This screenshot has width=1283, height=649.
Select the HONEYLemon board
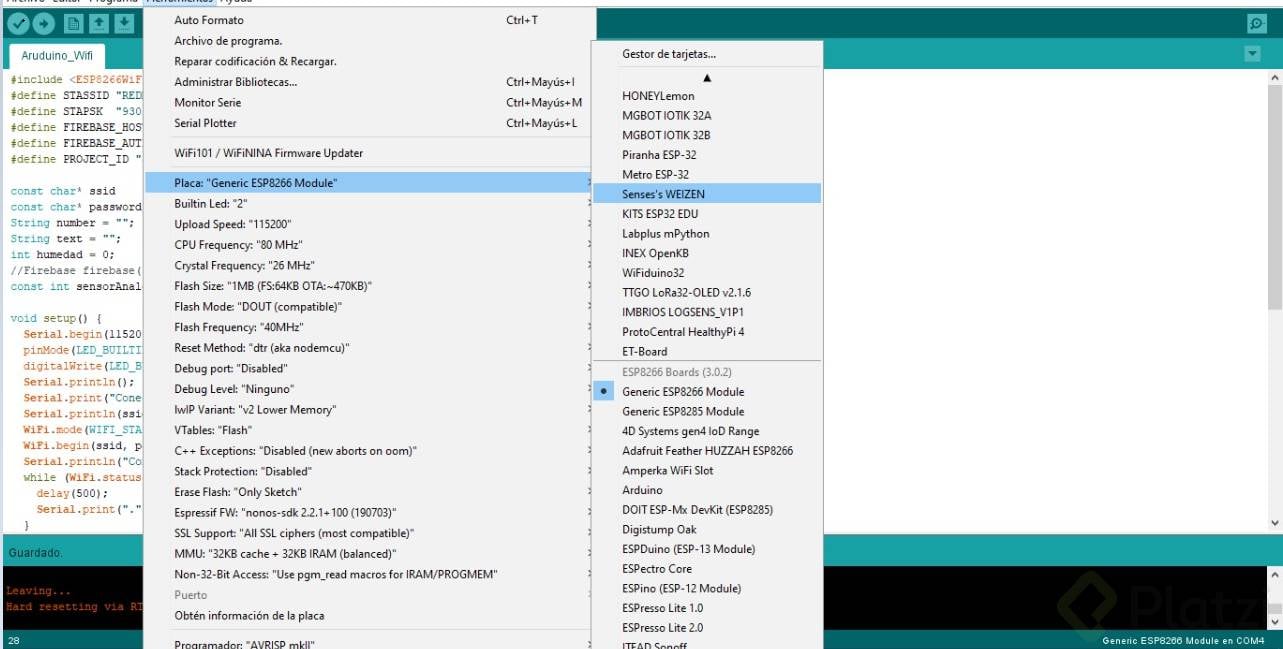707,96
